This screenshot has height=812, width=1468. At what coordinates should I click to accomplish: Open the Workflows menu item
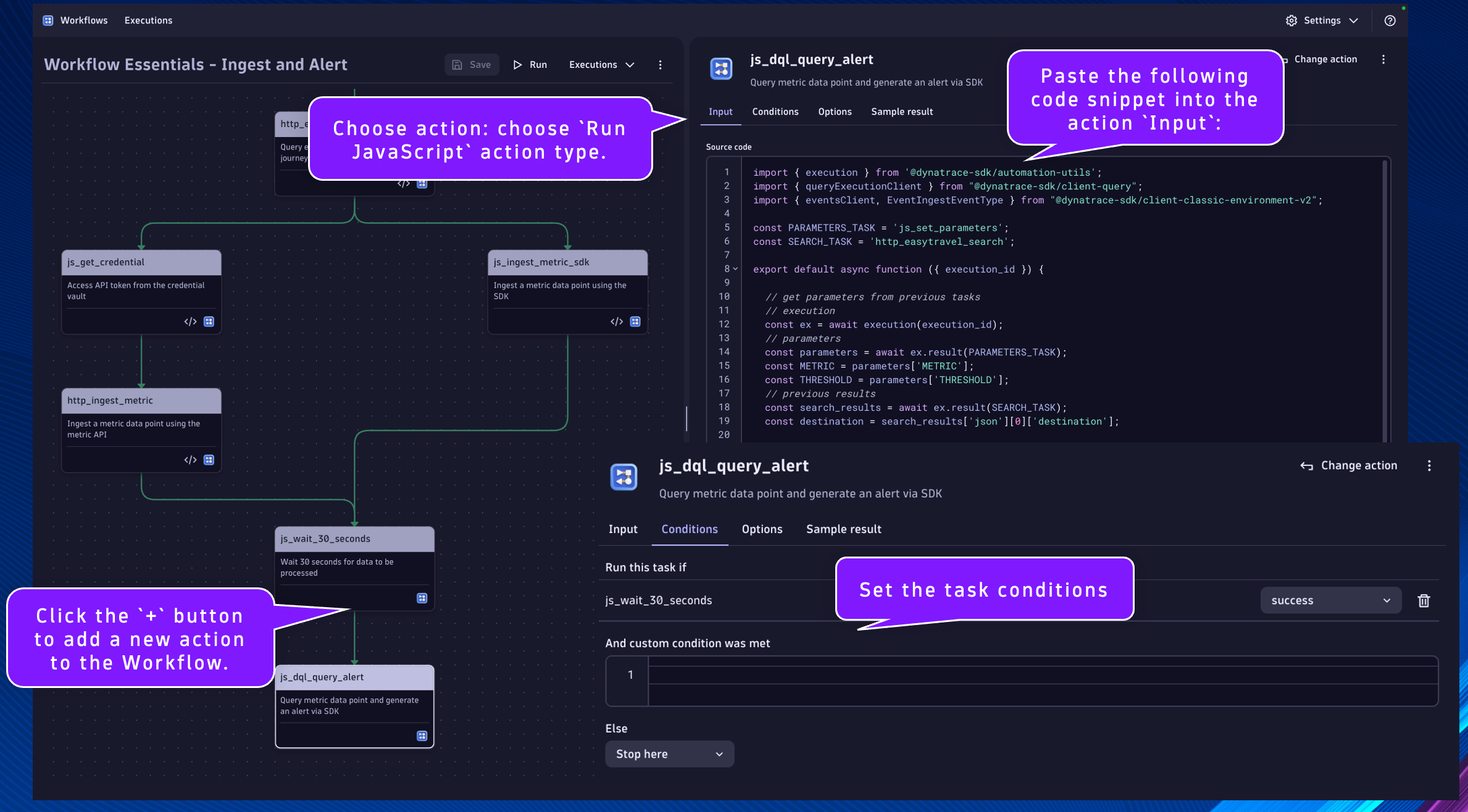84,20
